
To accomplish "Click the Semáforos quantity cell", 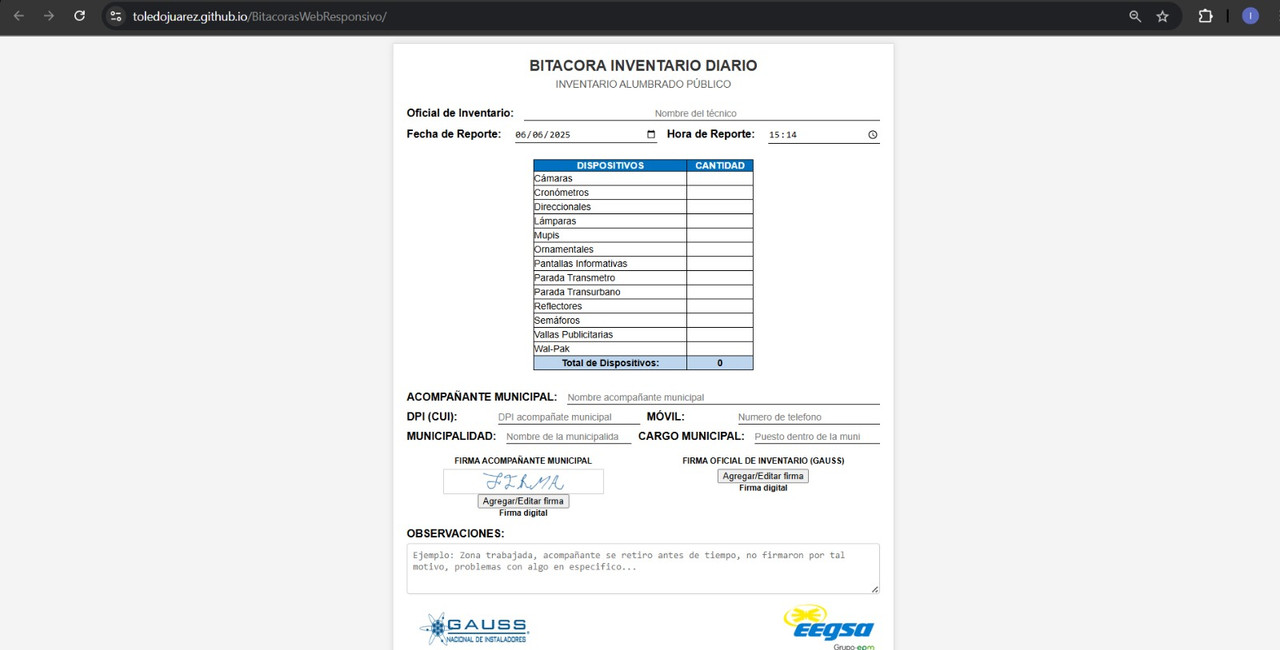I will pos(720,320).
